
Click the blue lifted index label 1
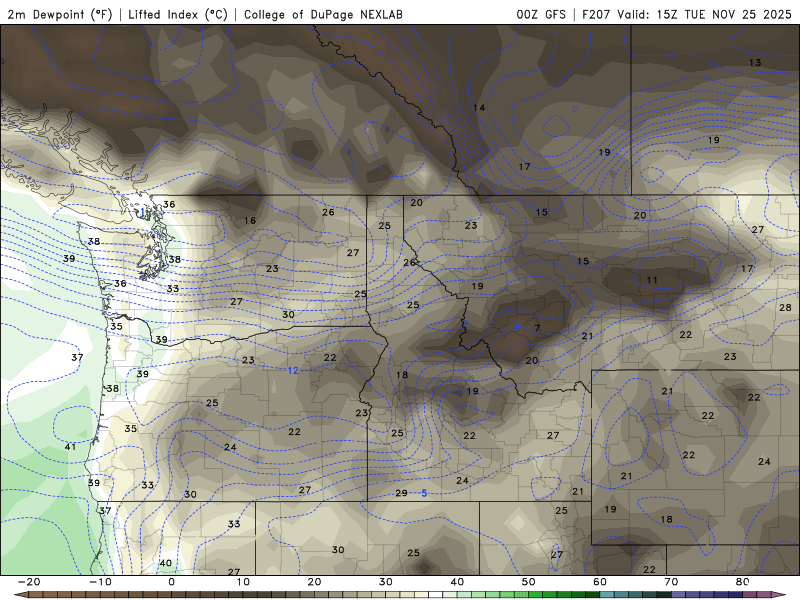pos(143,212)
